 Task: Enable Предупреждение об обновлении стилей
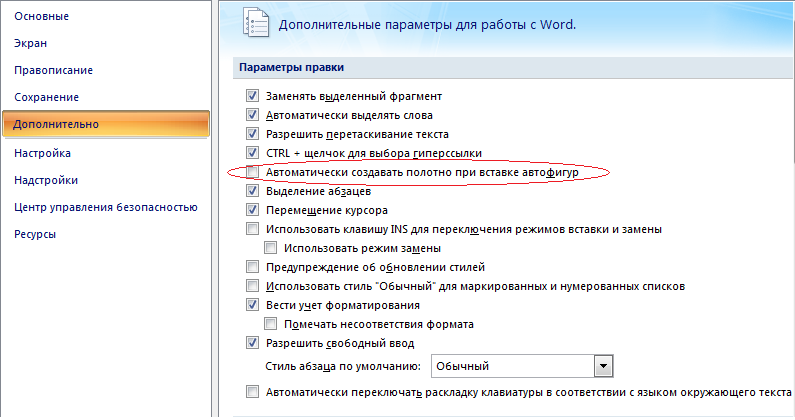(252, 266)
